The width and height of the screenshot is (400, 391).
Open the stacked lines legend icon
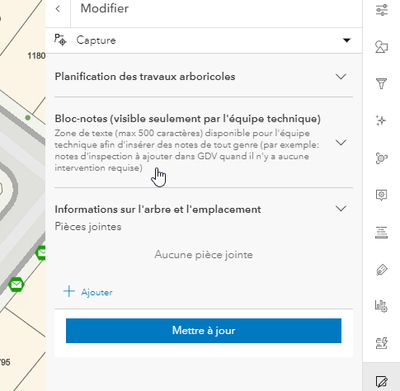coord(382,232)
